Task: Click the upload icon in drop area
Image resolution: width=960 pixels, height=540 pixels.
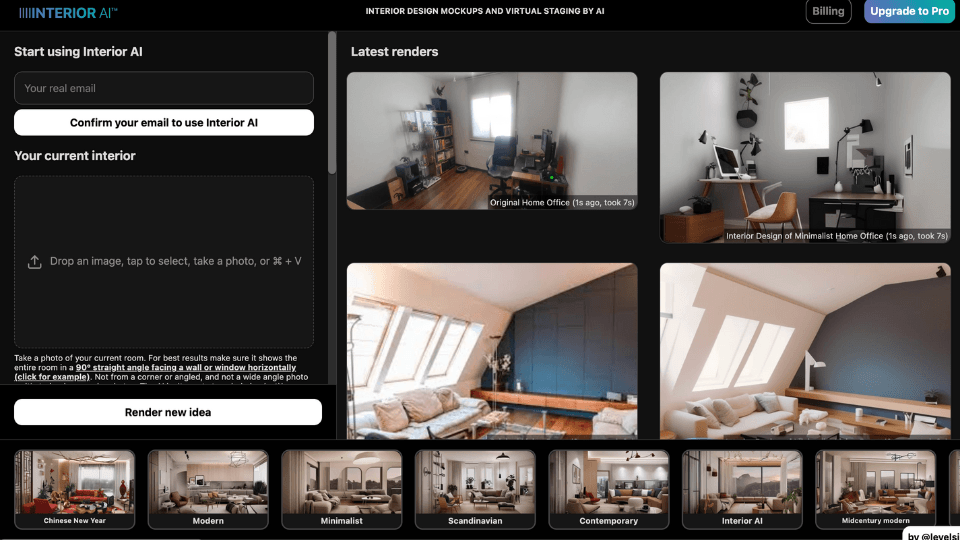Action: tap(34, 261)
